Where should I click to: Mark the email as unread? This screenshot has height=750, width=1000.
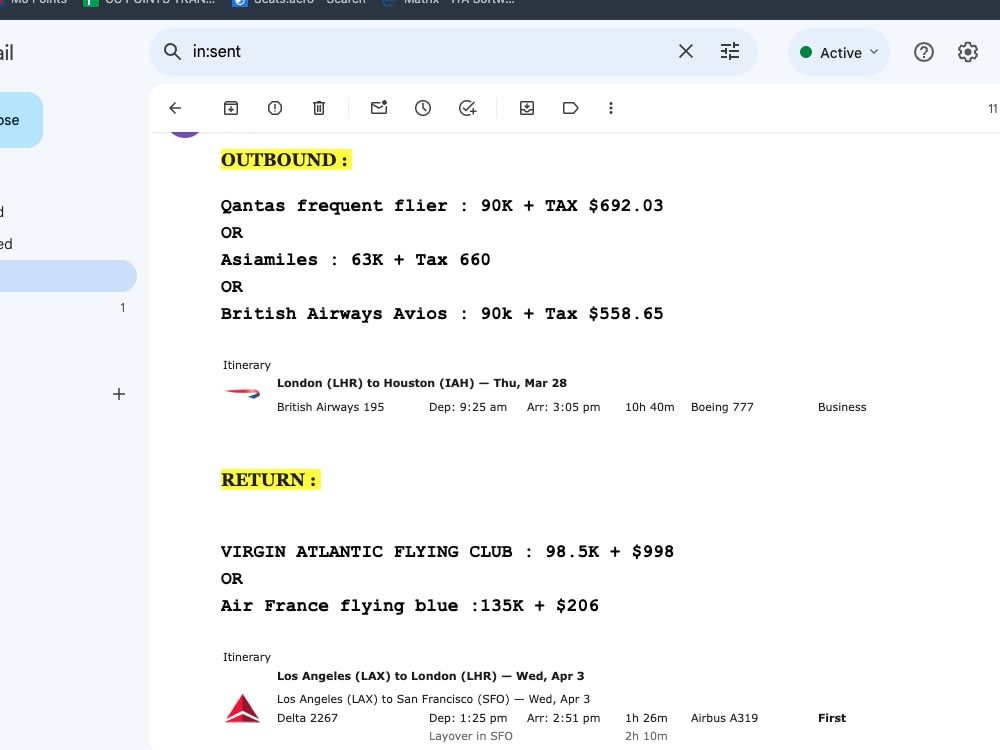pos(379,108)
